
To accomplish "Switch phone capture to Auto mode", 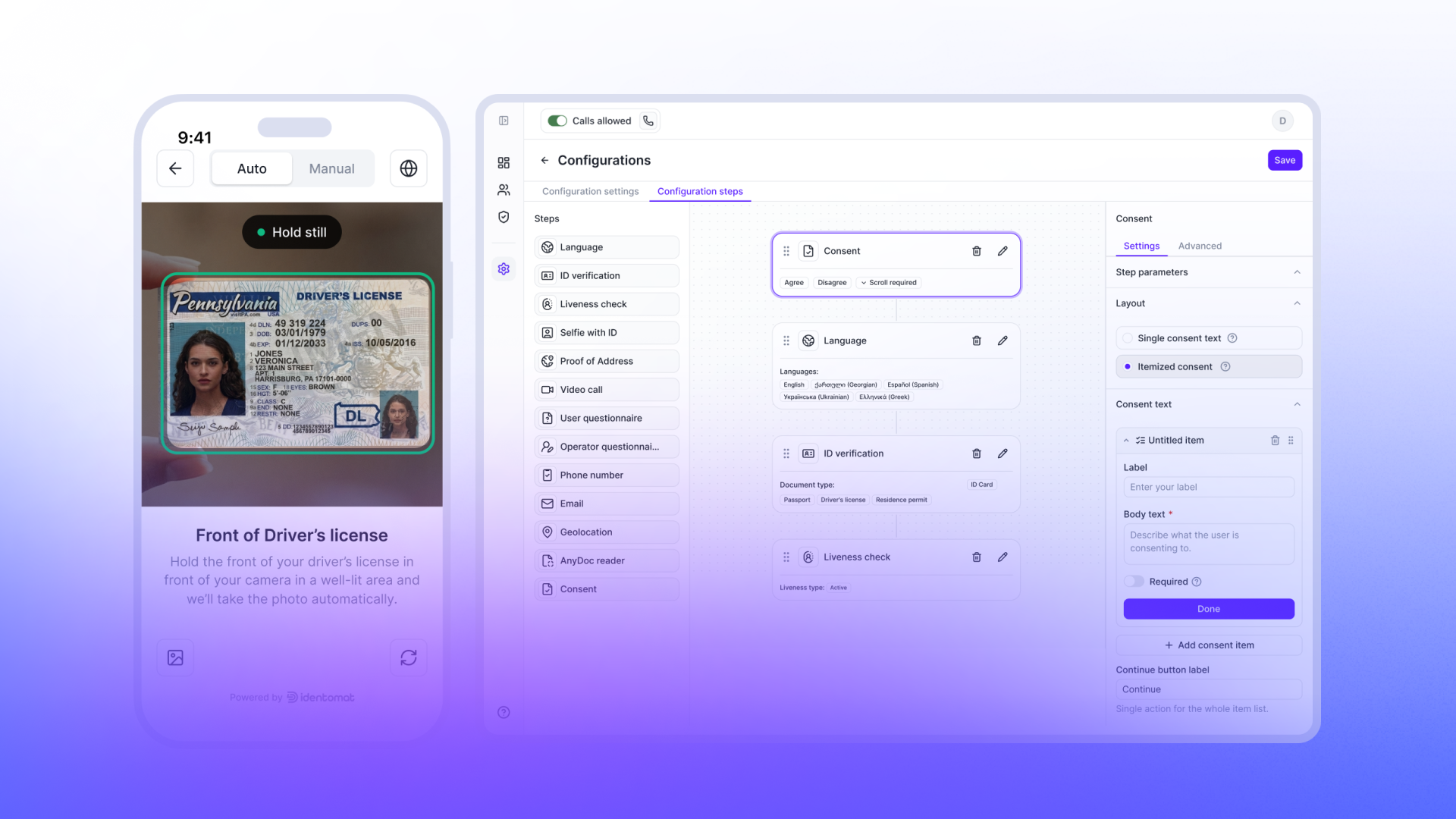I will coord(252,168).
